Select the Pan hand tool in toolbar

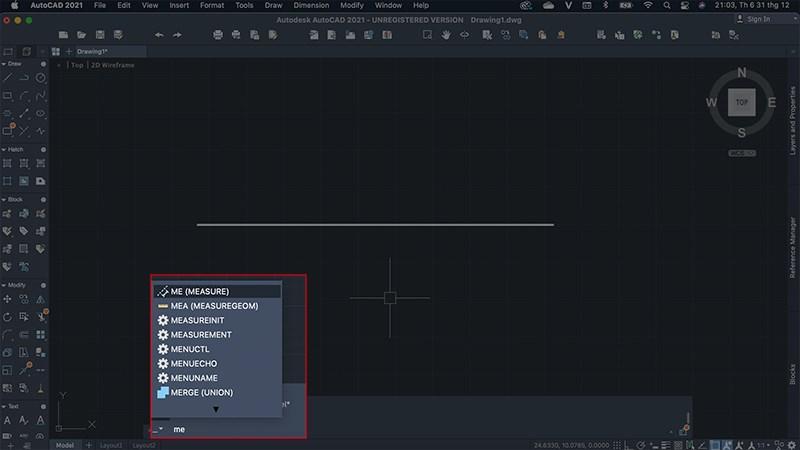click(446, 35)
